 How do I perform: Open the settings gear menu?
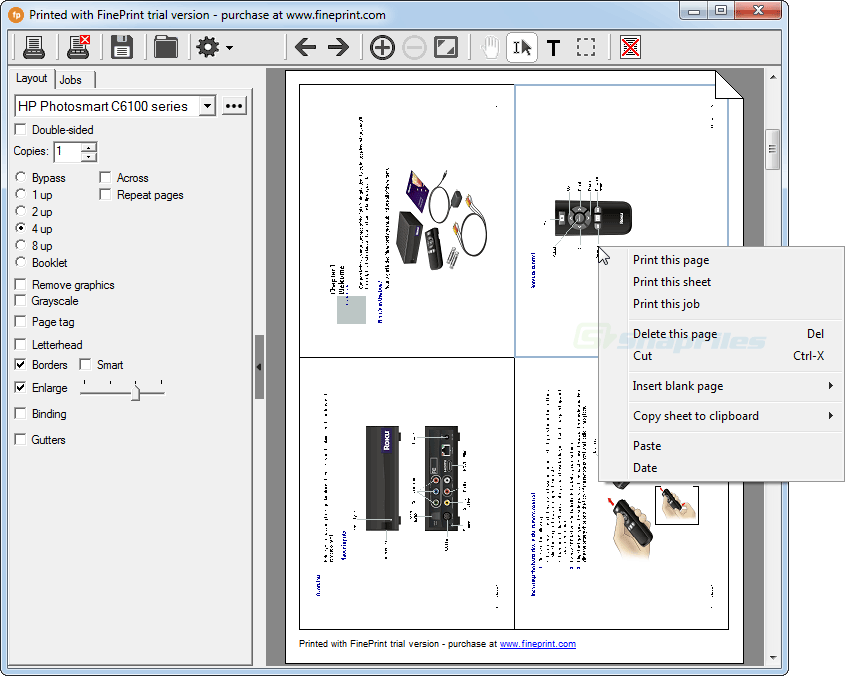208,47
